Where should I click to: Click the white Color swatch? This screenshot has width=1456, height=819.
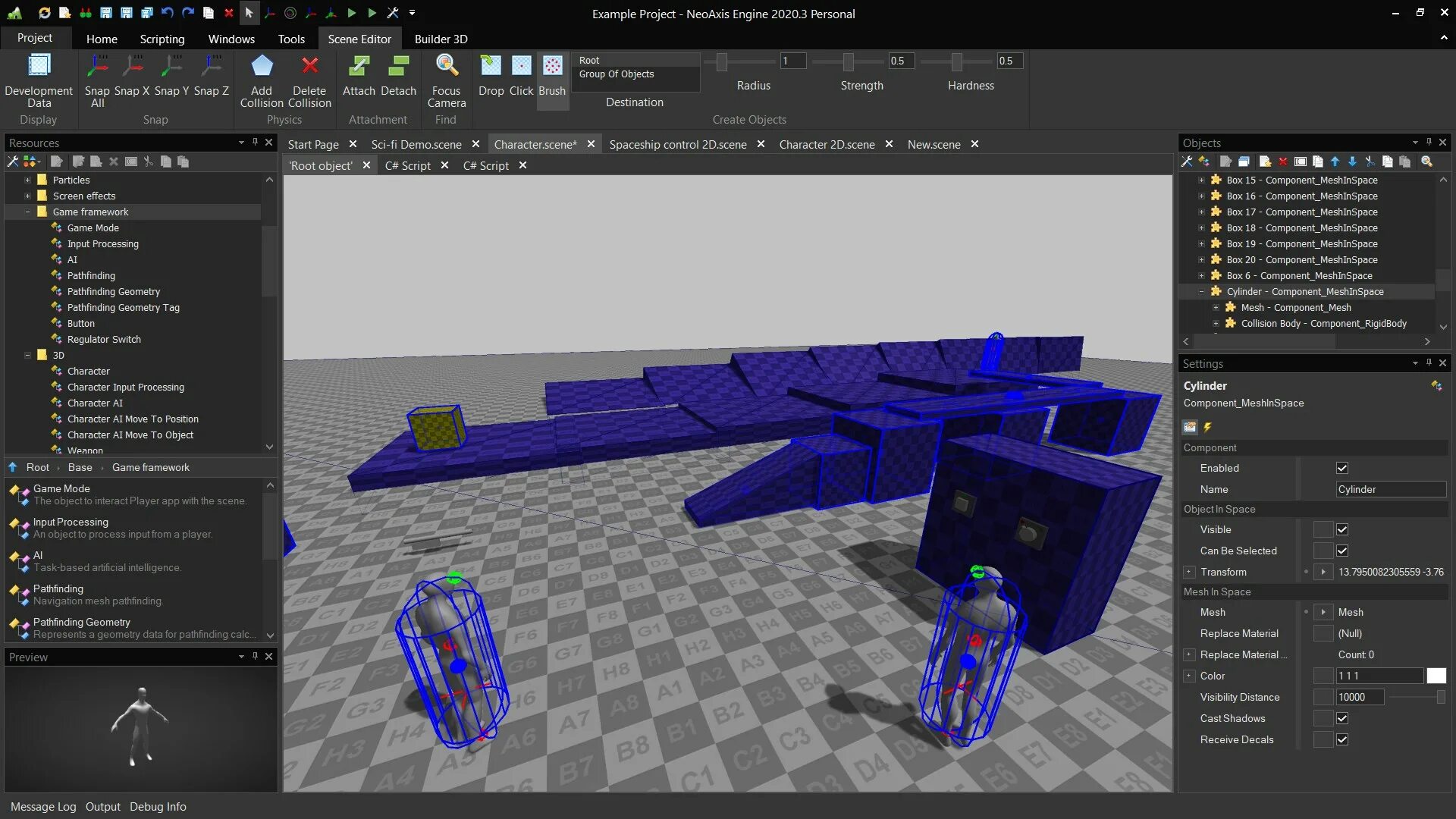1436,676
